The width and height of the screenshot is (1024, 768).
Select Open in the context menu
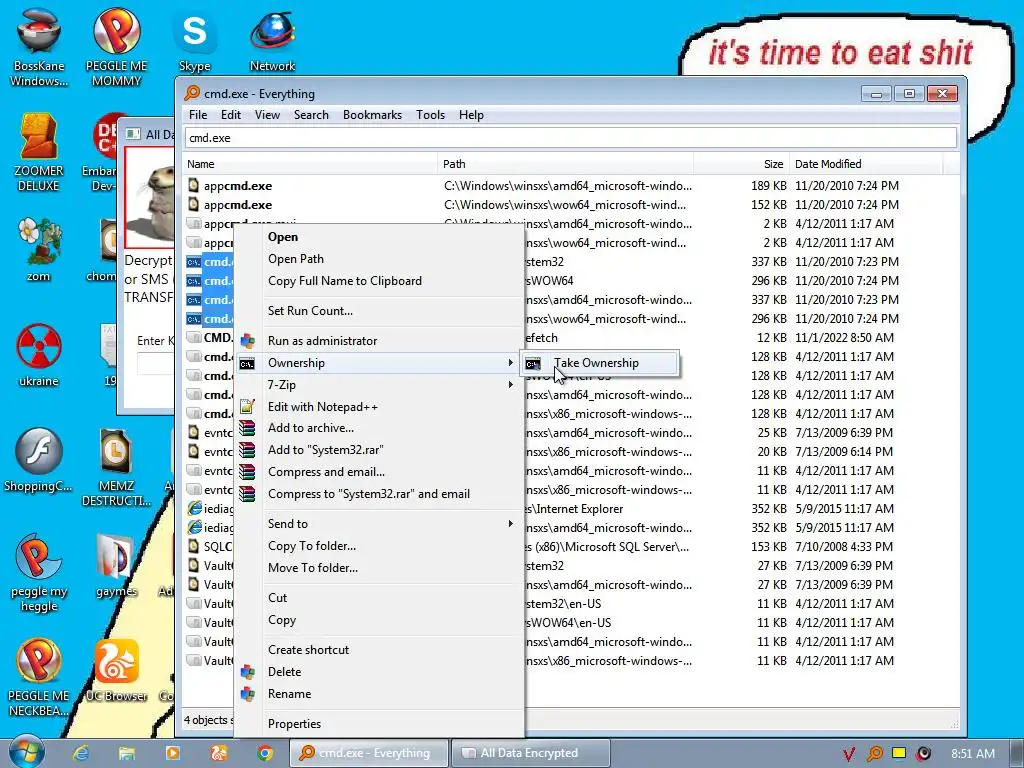[x=379, y=237]
